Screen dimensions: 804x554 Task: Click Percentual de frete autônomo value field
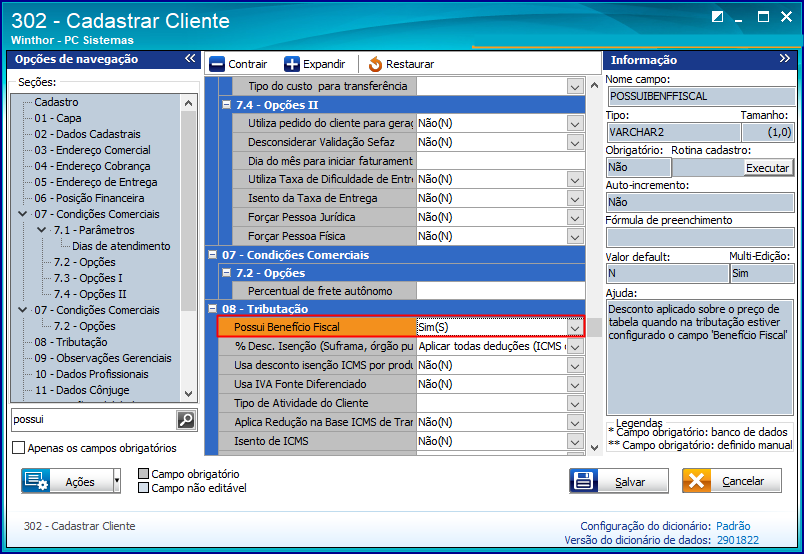coord(500,291)
